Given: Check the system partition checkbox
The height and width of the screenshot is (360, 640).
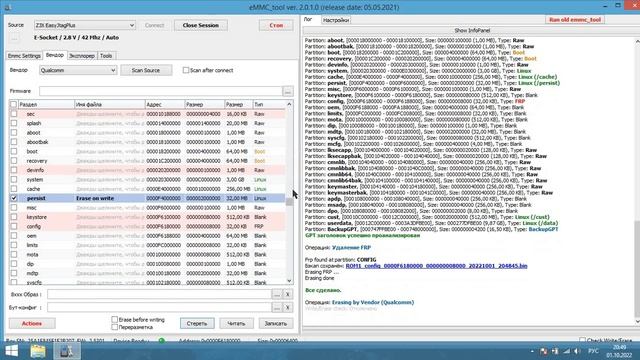Looking at the screenshot, I should (x=14, y=180).
